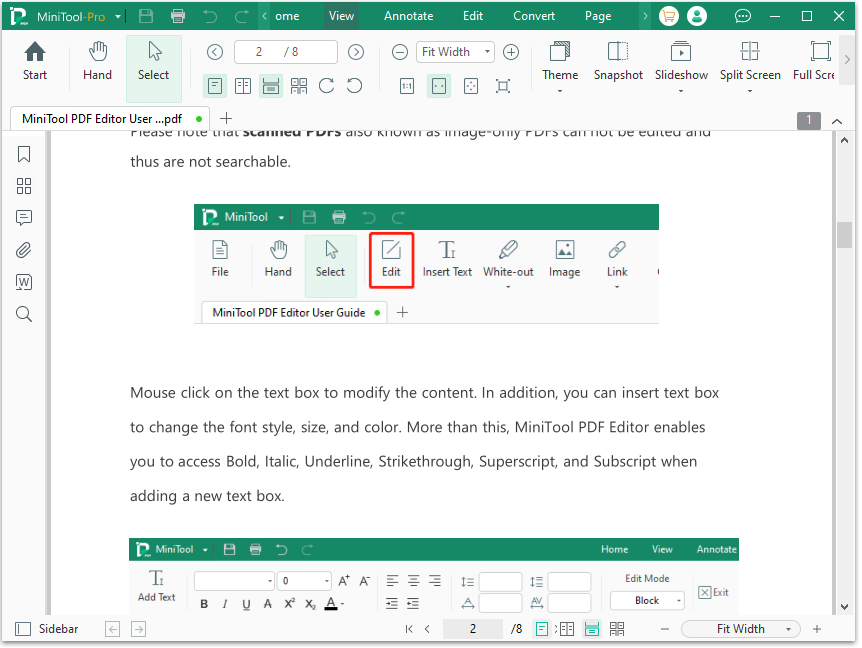
Task: Expand the Split Screen options
Action: 750,65
